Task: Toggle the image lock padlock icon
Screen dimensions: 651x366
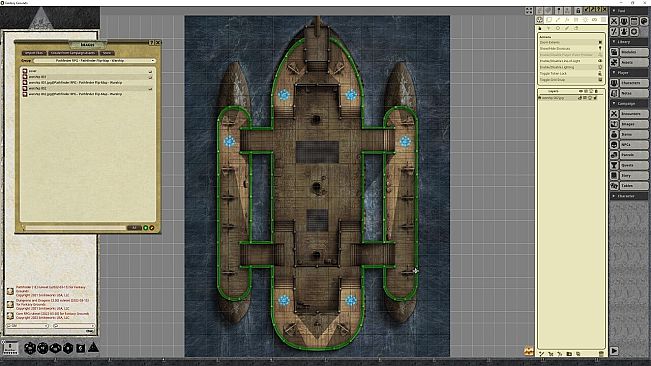Action: click(578, 10)
